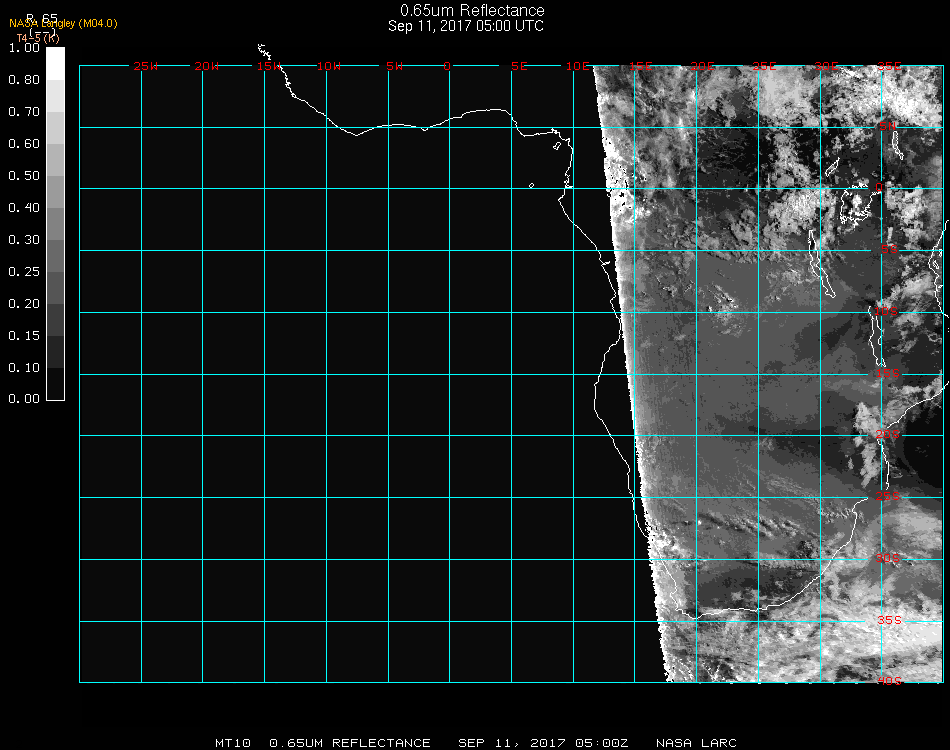Image resolution: width=950 pixels, height=750 pixels.
Task: Click the 5N latitude label
Action: click(x=888, y=126)
